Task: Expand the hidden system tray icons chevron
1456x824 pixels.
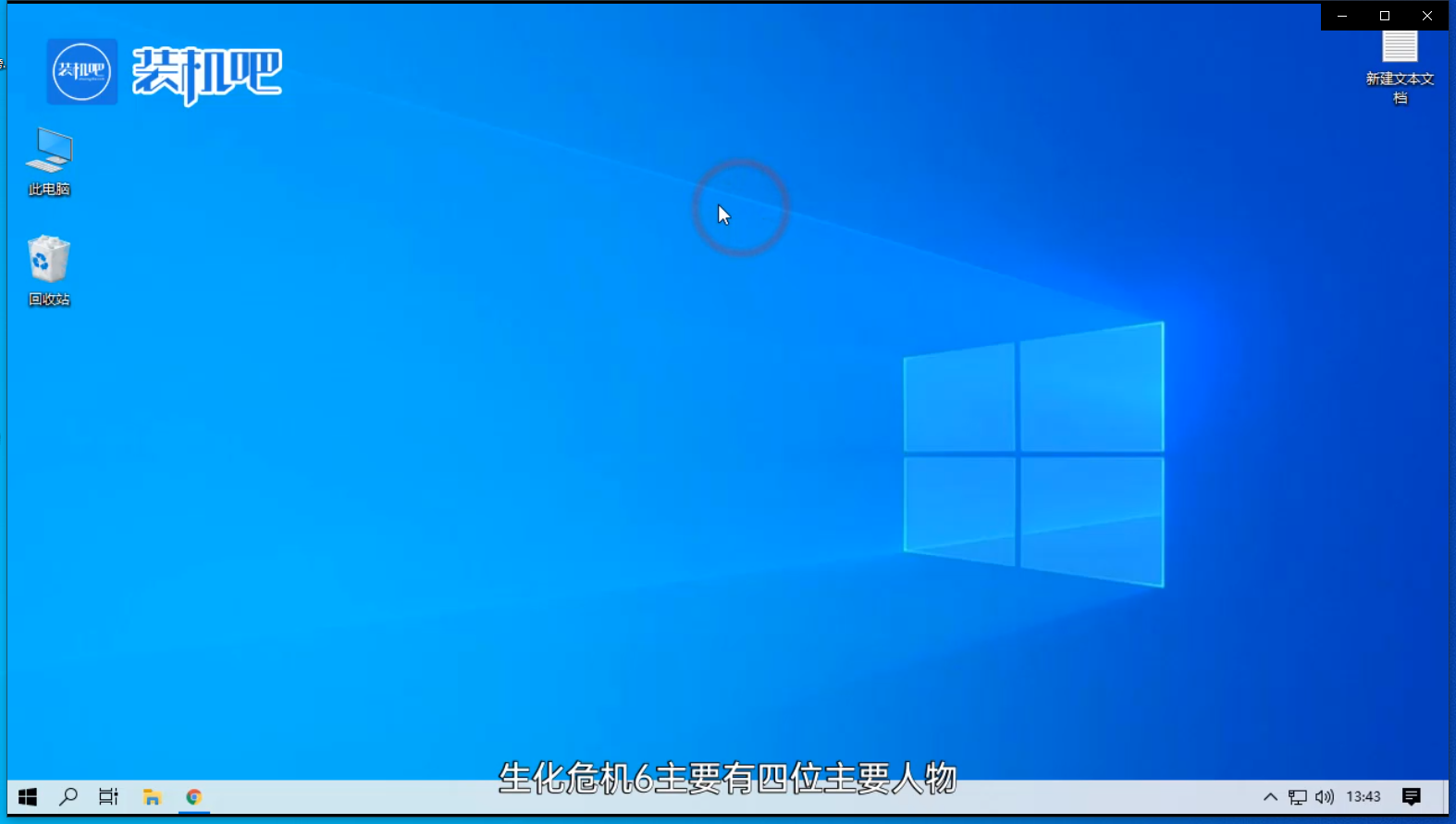Action: coord(1270,797)
